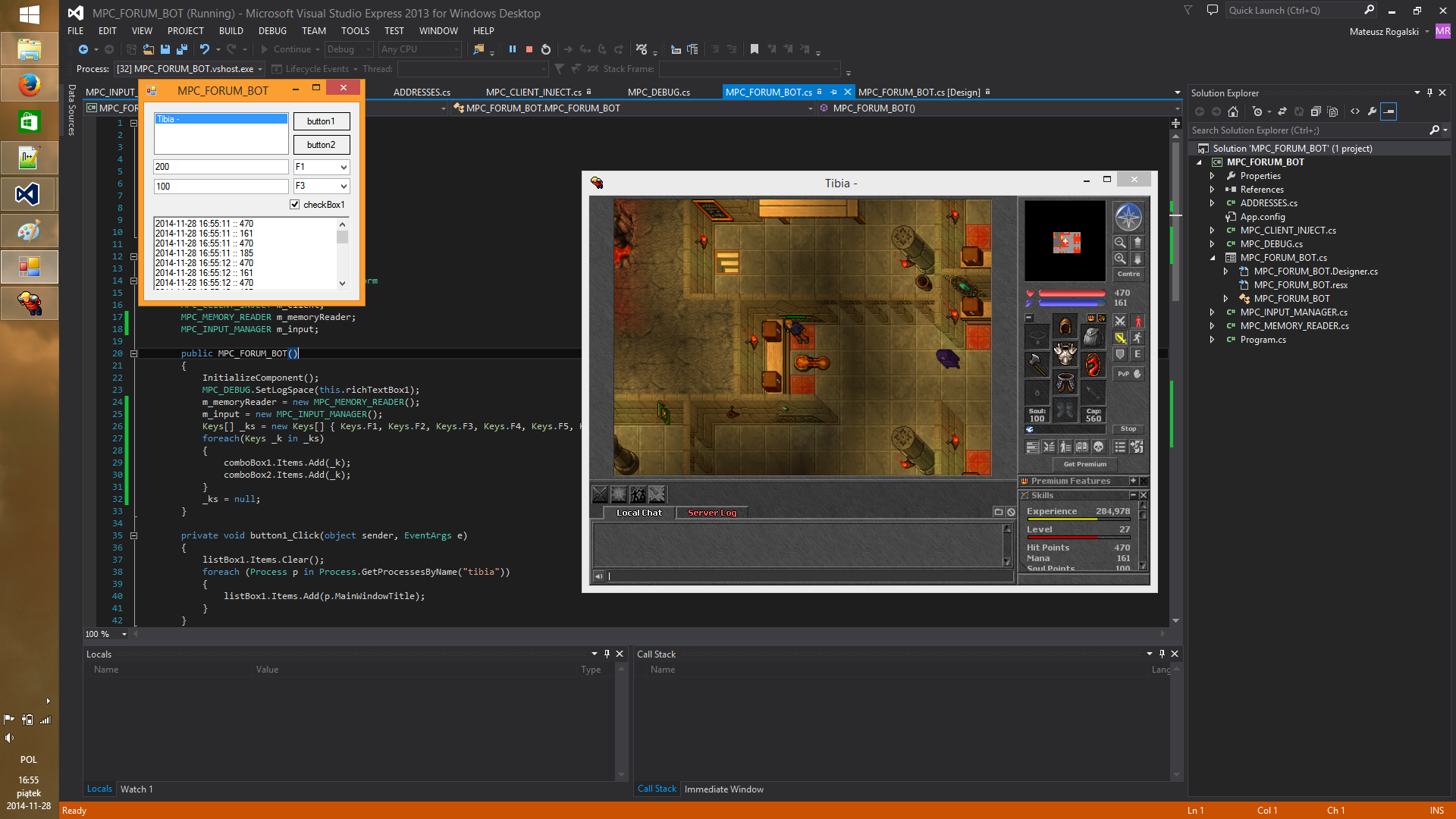
Task: Click the bot form log scrollbar thumb
Action: click(x=343, y=237)
